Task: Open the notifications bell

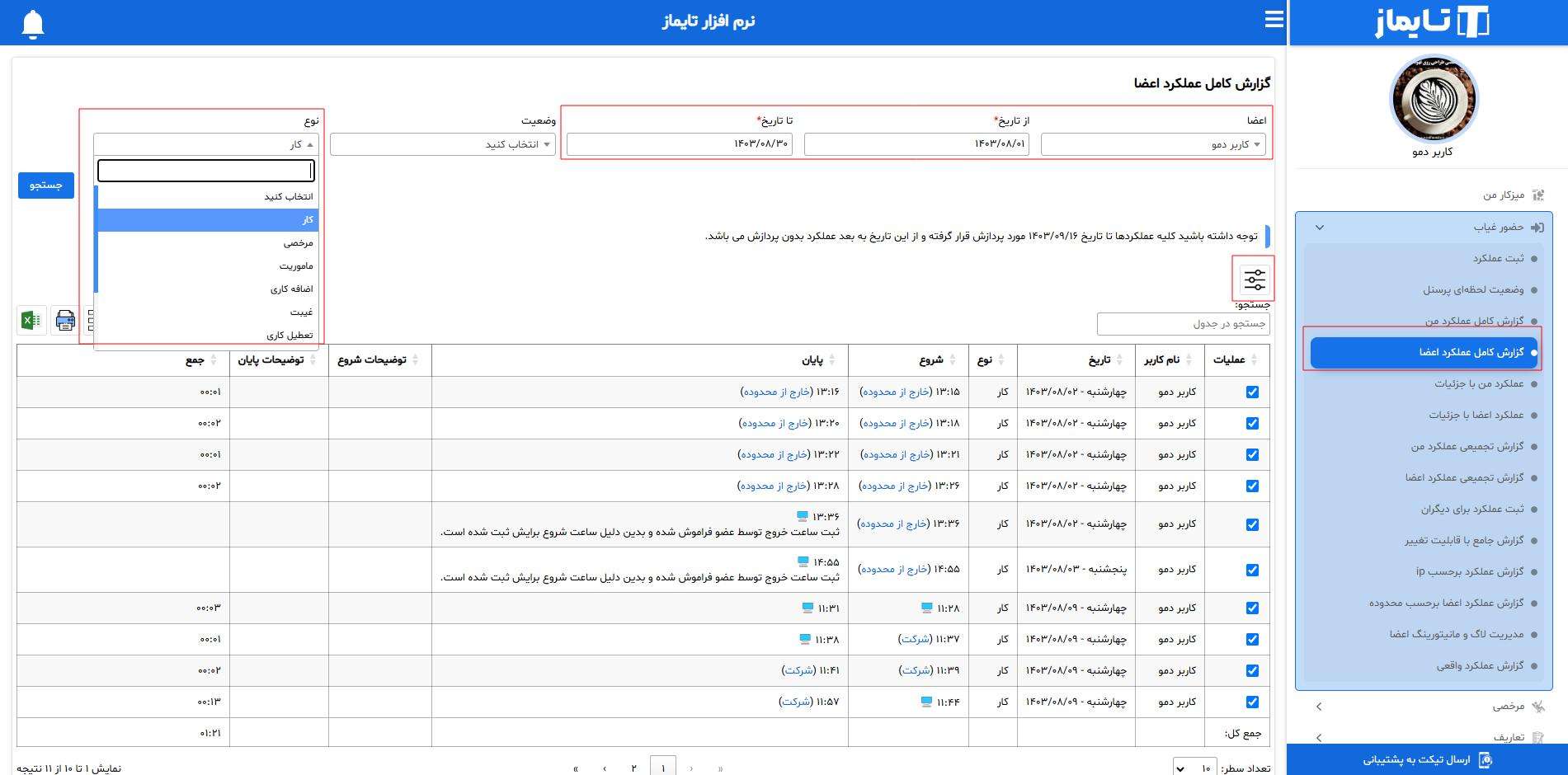Action: pyautogui.click(x=33, y=23)
